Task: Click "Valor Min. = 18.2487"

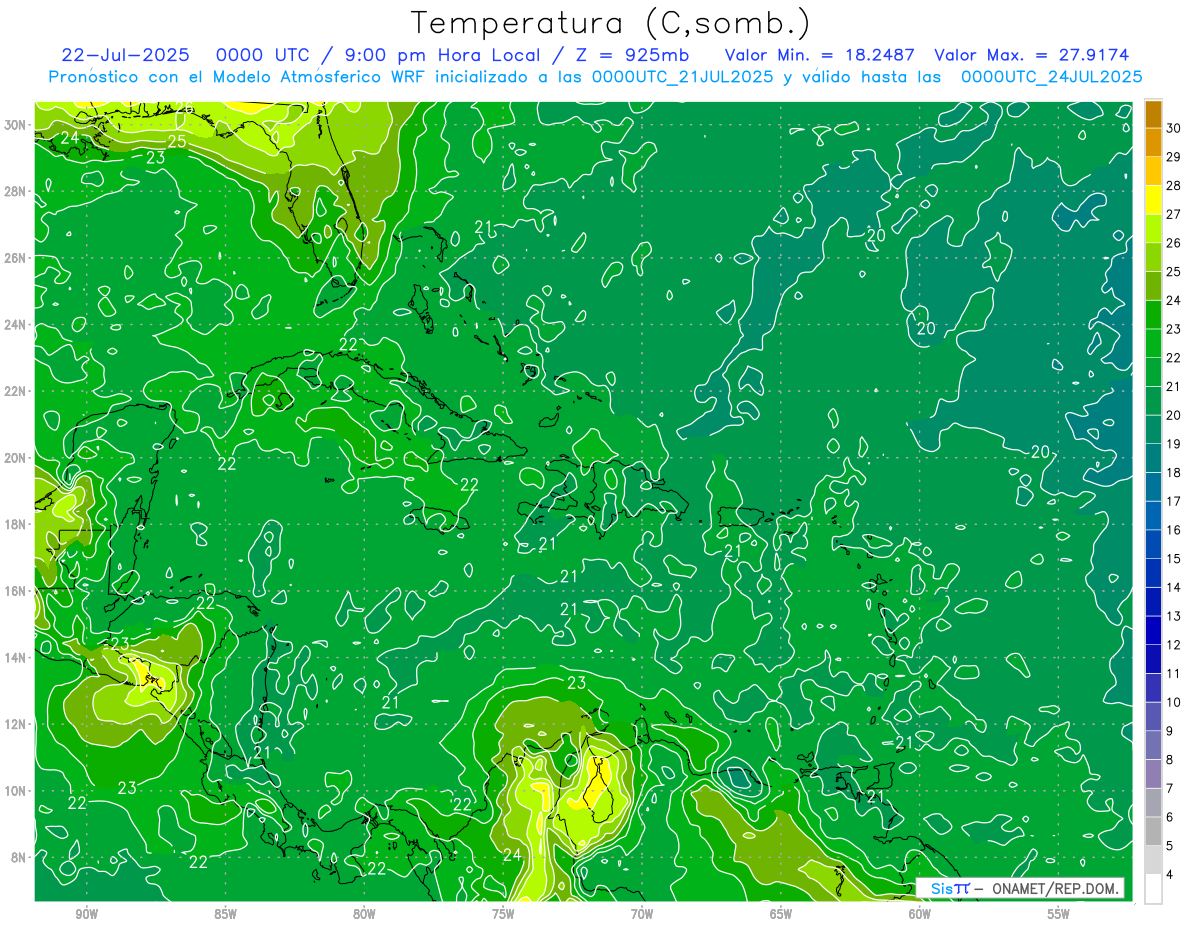Action: click(x=819, y=55)
